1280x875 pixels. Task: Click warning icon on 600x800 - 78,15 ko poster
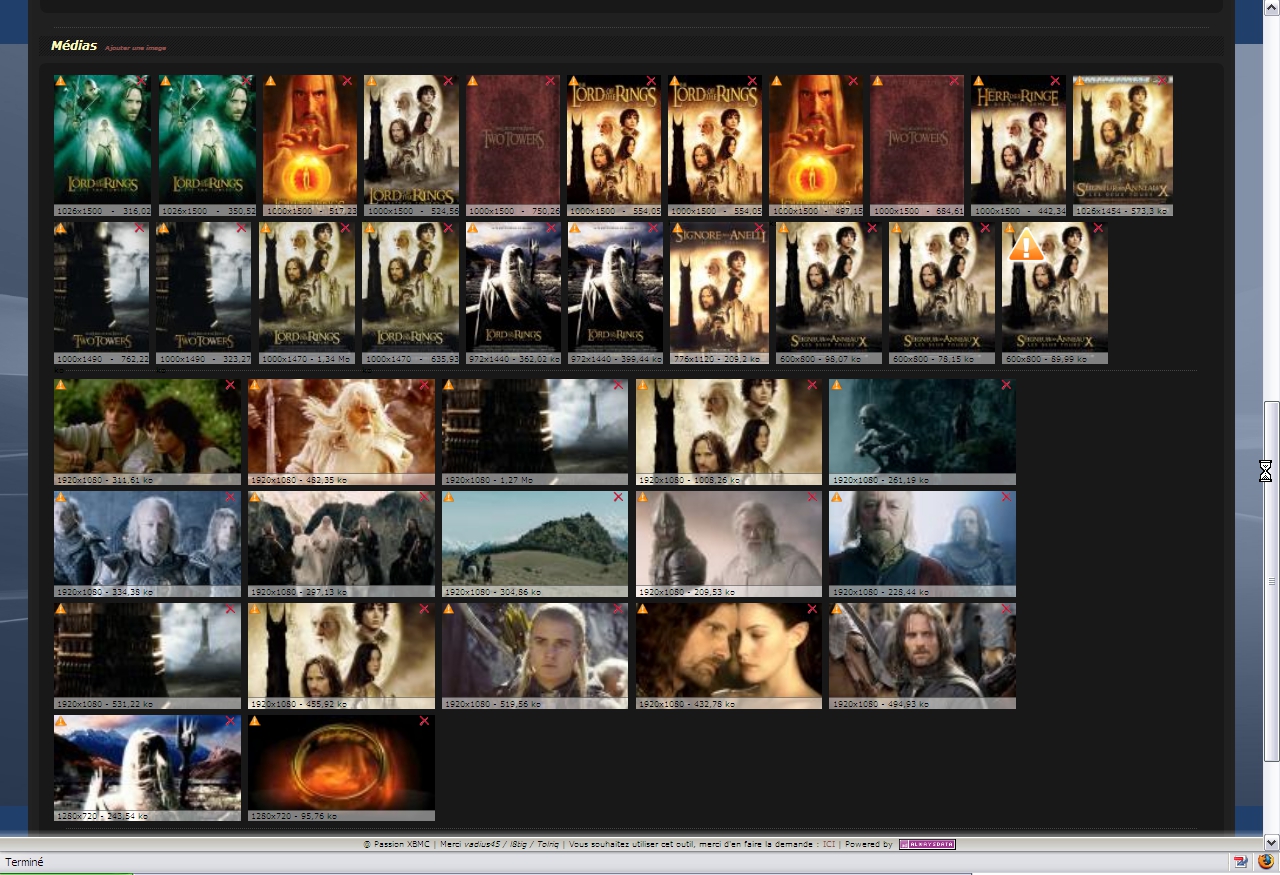click(896, 228)
